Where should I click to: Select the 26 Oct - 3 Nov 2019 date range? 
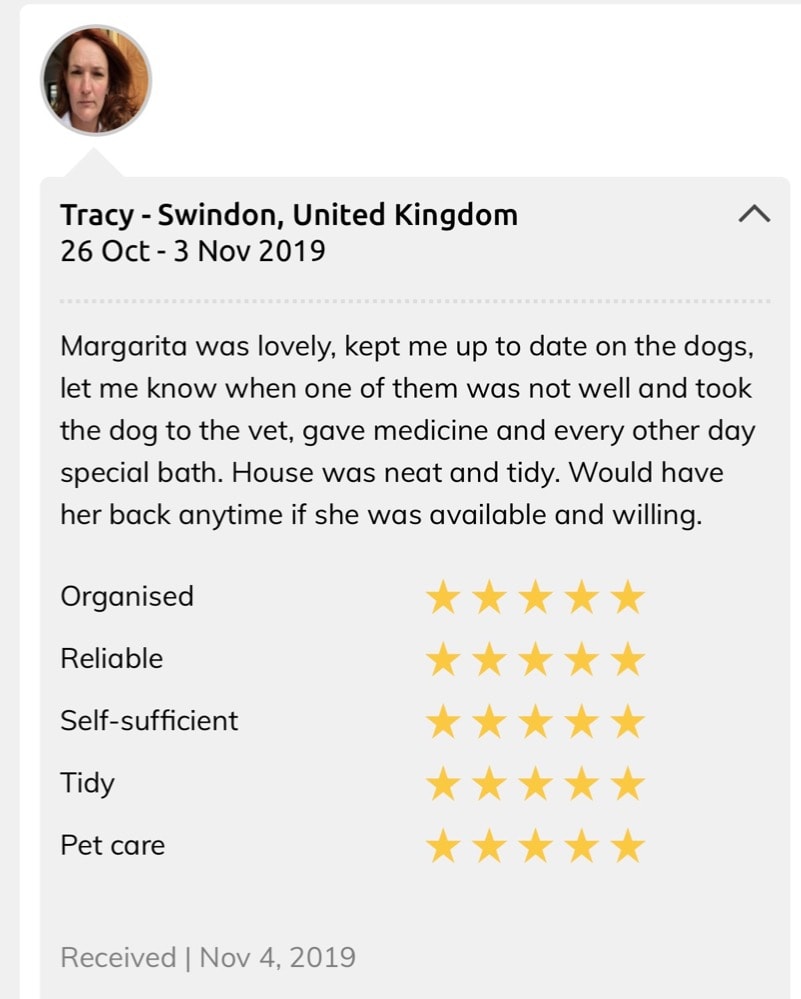(x=193, y=250)
